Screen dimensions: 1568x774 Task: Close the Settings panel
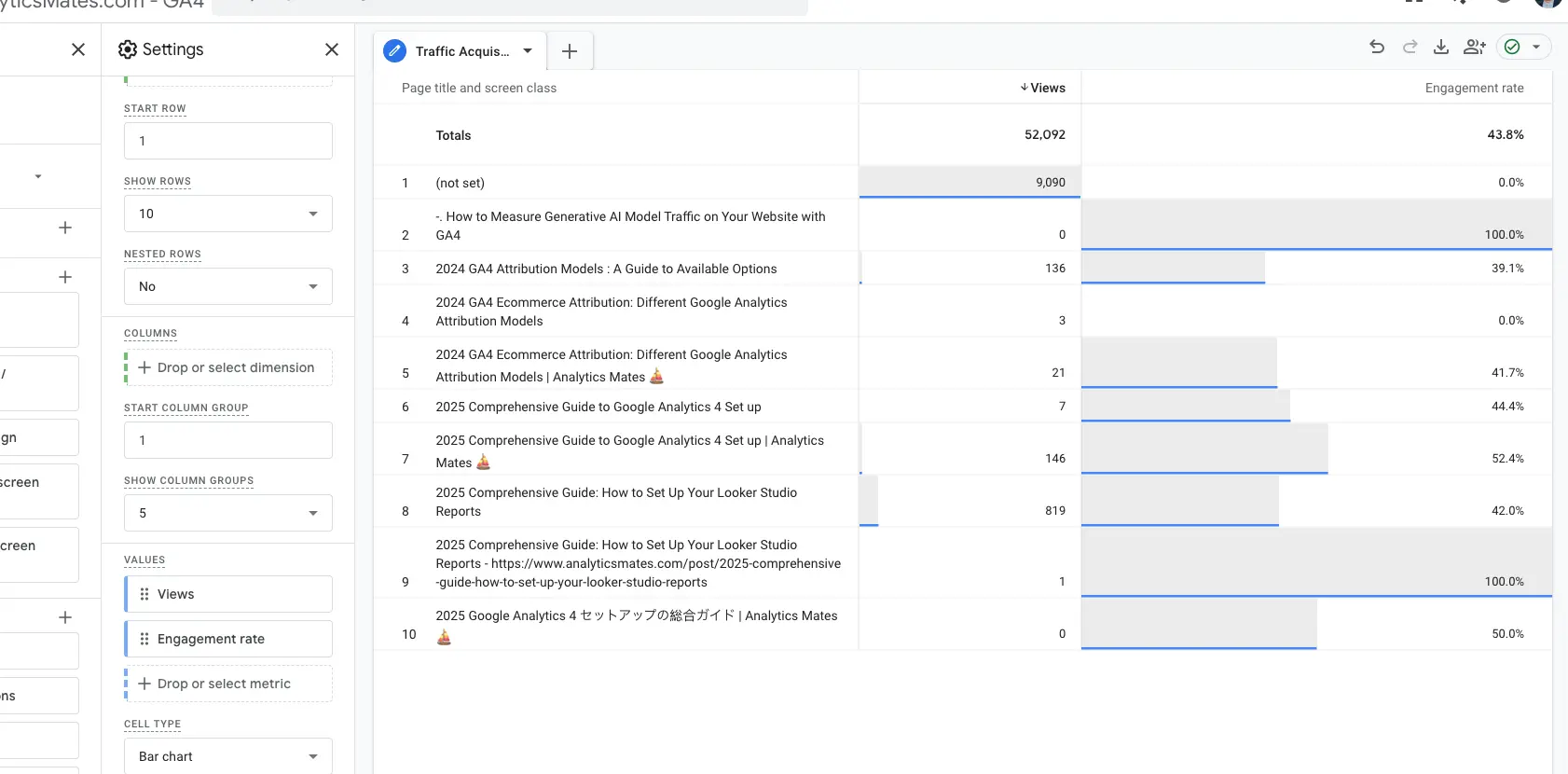click(x=332, y=49)
